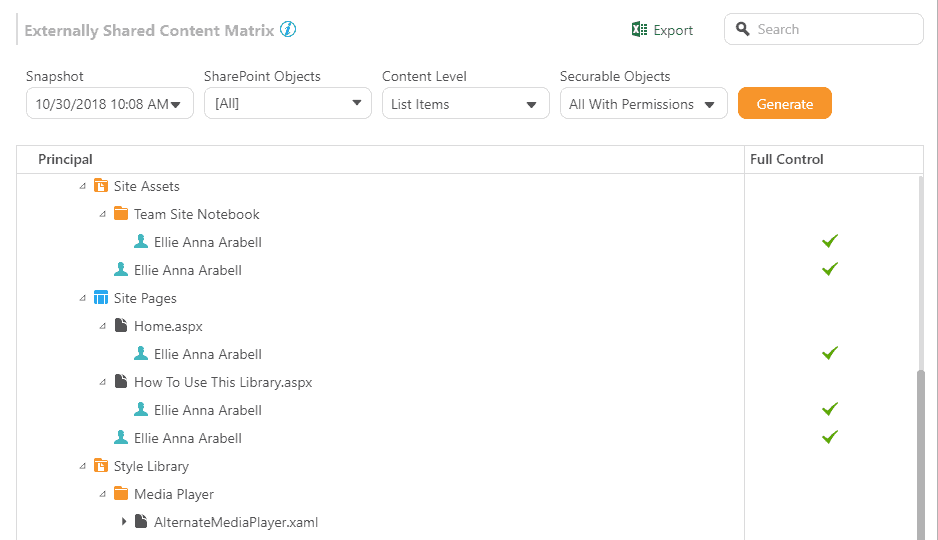Open the Securable Objects dropdown
This screenshot has width=938, height=540.
(x=643, y=104)
